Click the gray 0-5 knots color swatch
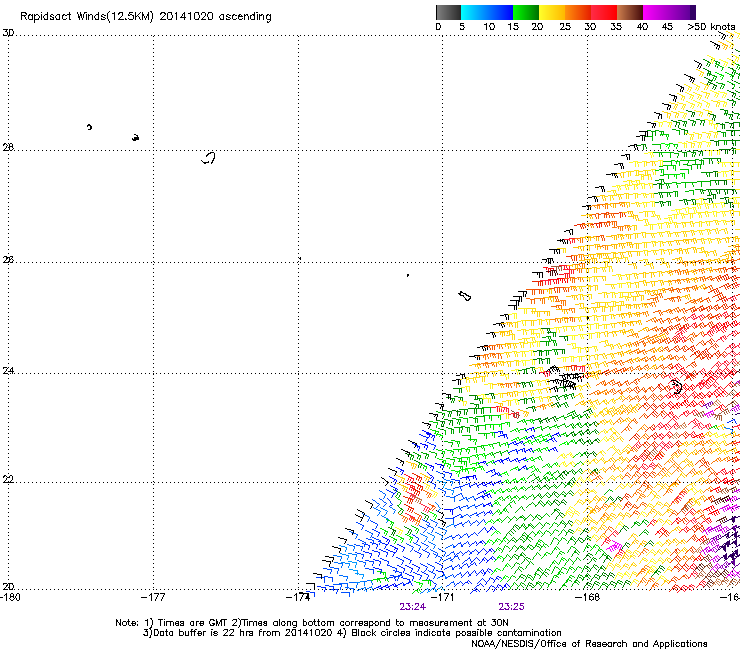 [448, 12]
